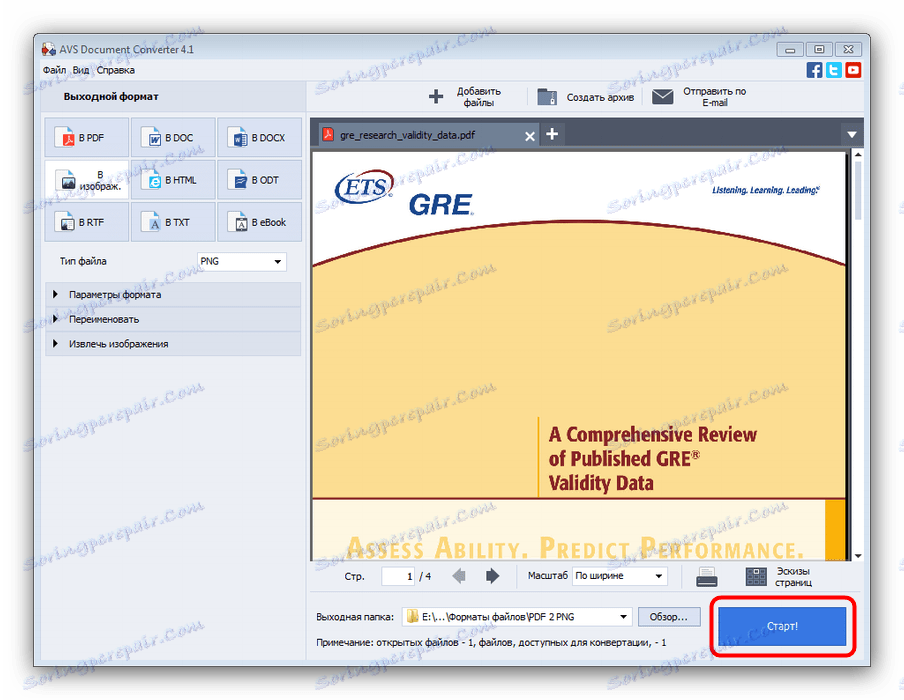
Task: Select the To DOCX output format
Action: point(259,137)
